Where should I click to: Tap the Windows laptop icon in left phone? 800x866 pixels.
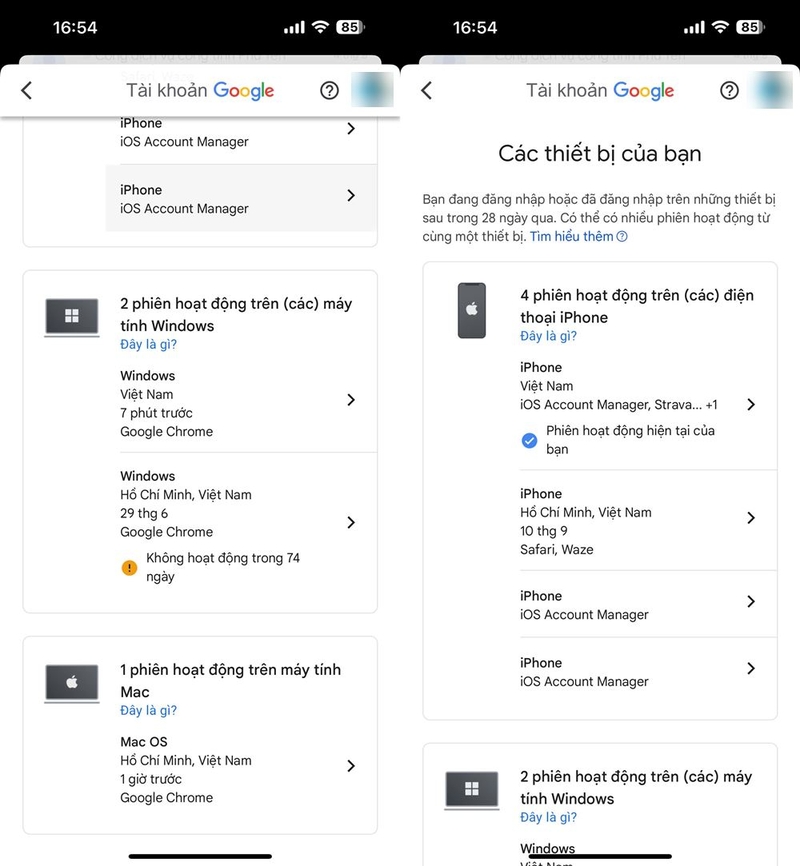72,317
